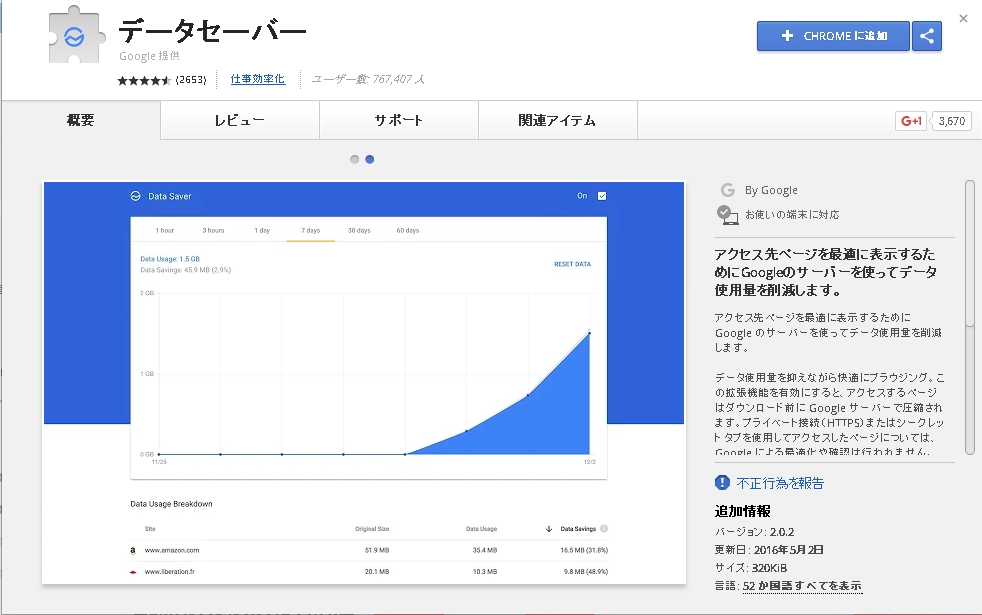Click the report abuse exclamation icon
Viewport: 982px width, 615px height.
[723, 483]
